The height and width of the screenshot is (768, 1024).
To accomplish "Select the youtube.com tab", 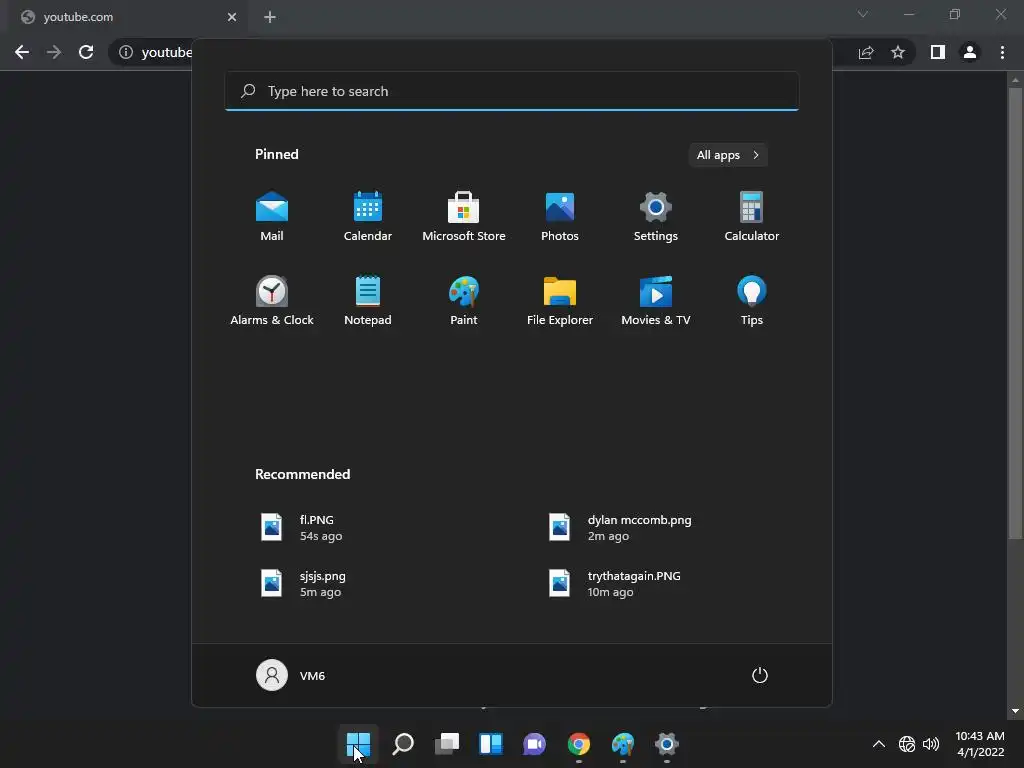I will (x=128, y=17).
